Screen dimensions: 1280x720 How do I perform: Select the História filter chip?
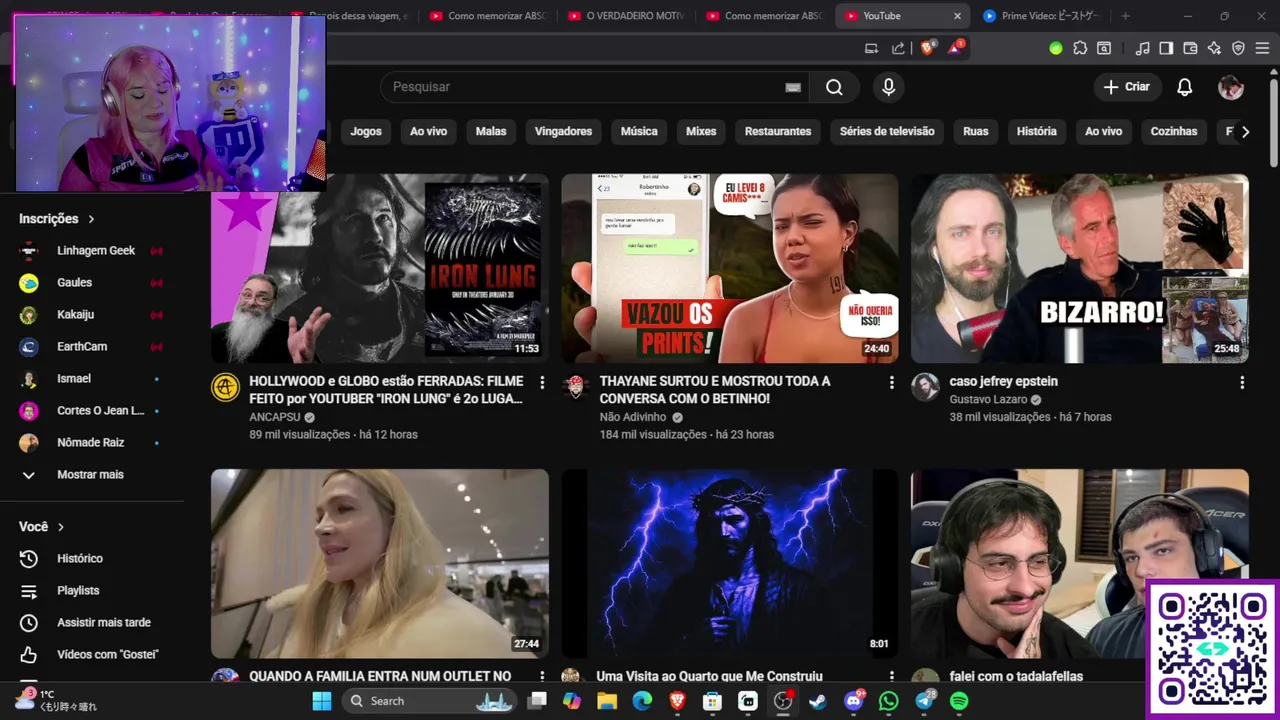pyautogui.click(x=1036, y=131)
